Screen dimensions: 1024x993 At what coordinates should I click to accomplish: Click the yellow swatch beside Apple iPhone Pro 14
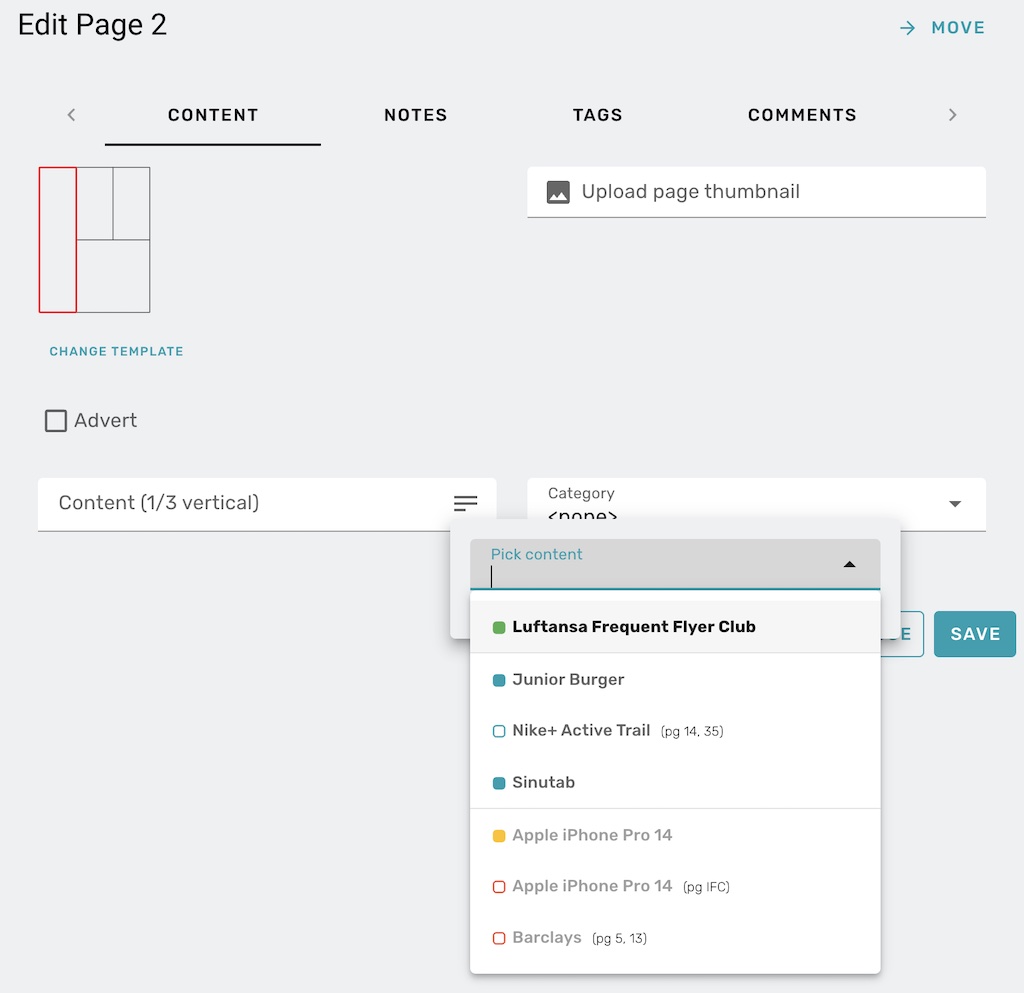496,835
